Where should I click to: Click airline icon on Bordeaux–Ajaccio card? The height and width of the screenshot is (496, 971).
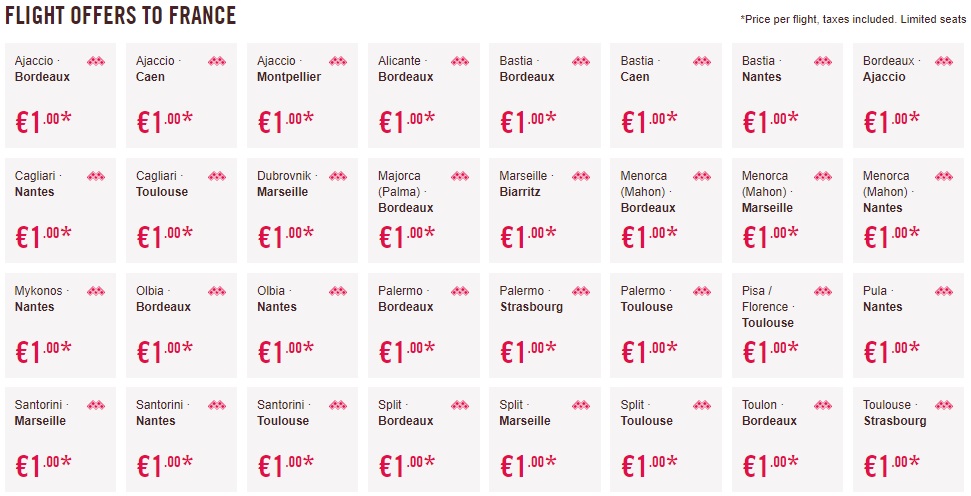coord(944,62)
